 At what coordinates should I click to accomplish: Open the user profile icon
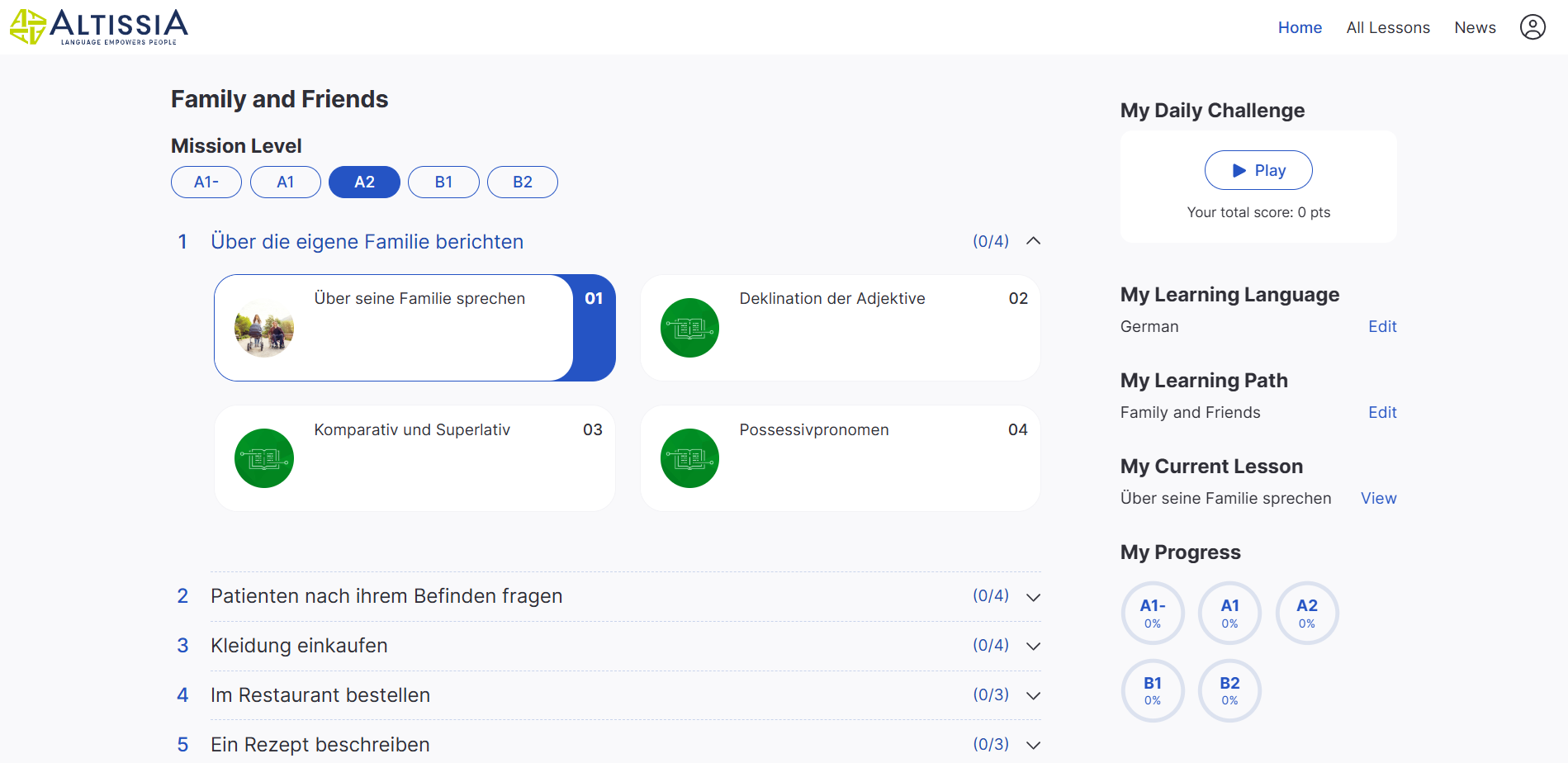(1532, 27)
